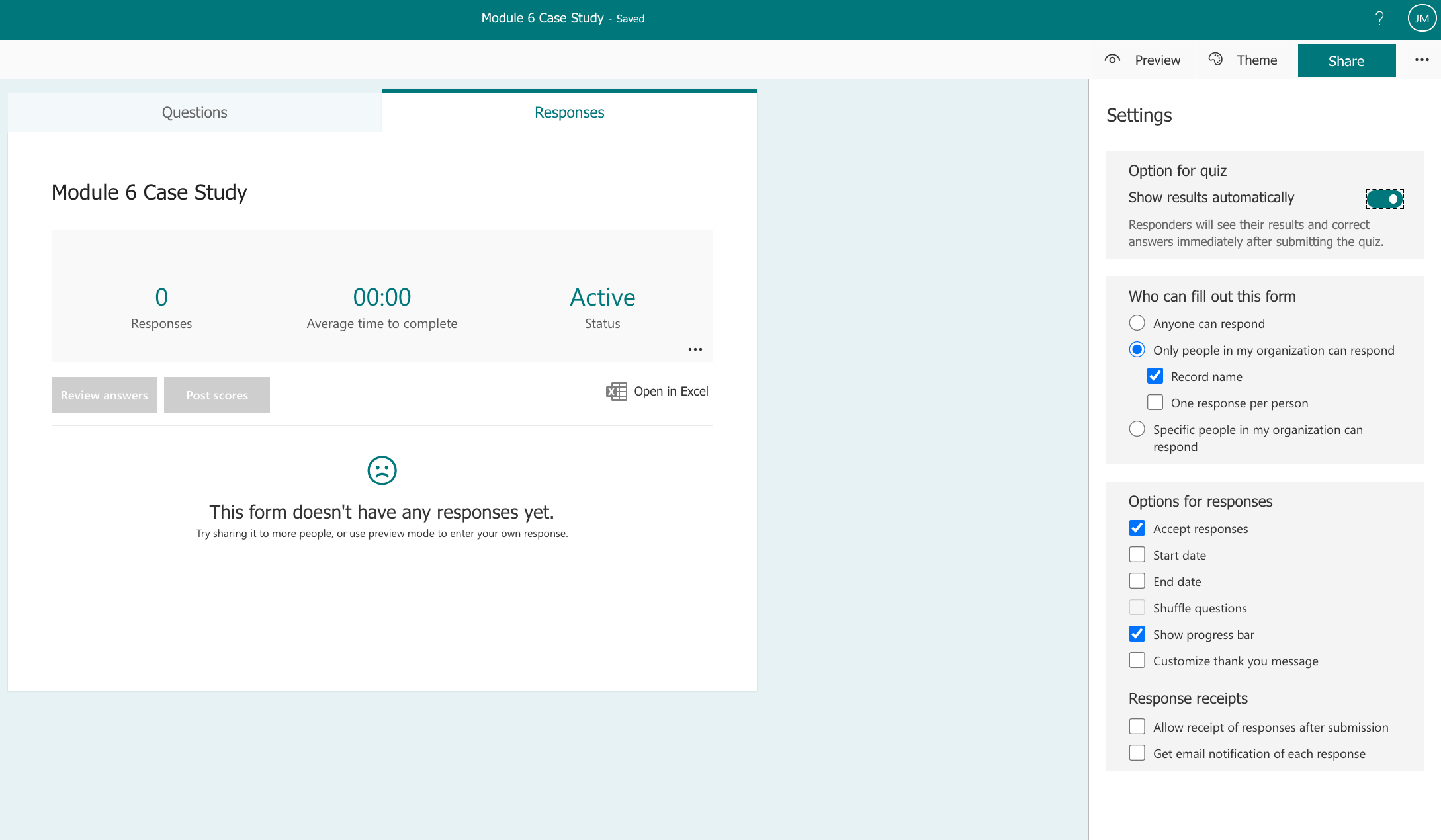Screen dimensions: 1441x840
Task: Open the Theme palette icon
Action: (x=1215, y=60)
